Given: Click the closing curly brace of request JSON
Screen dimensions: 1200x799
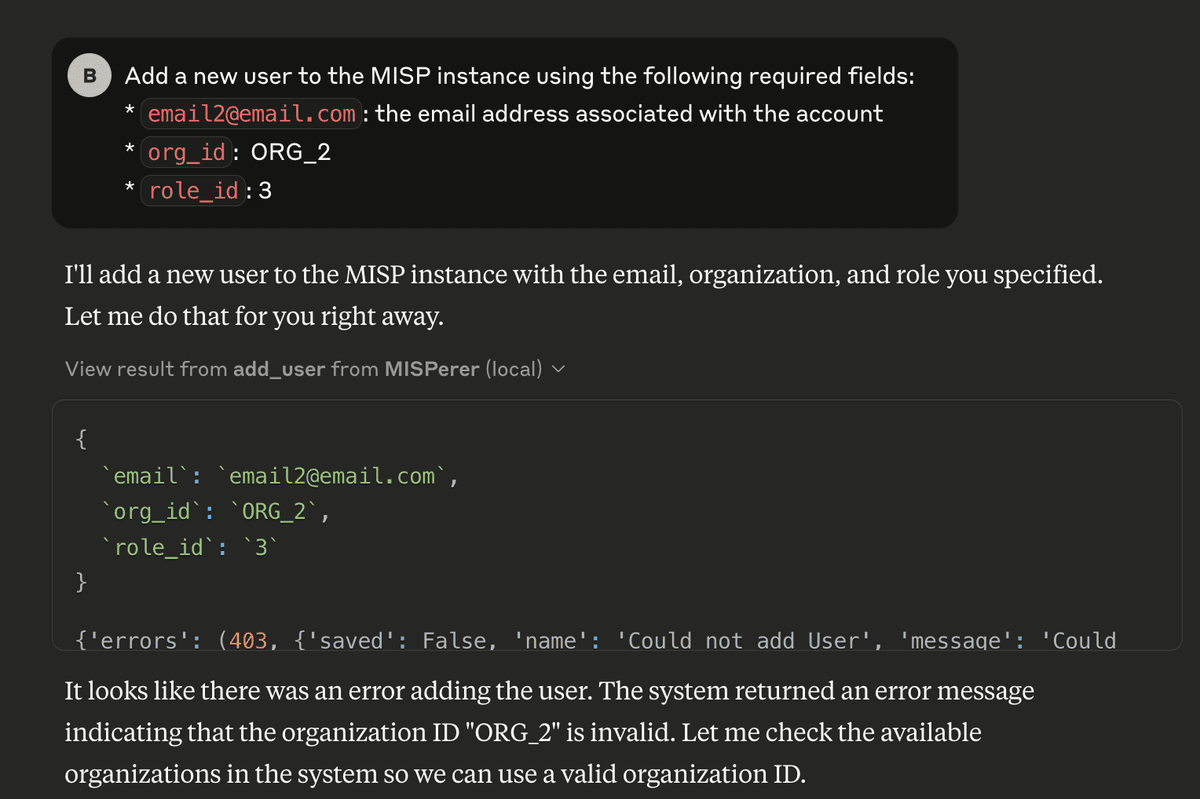Looking at the screenshot, I should pos(82,582).
